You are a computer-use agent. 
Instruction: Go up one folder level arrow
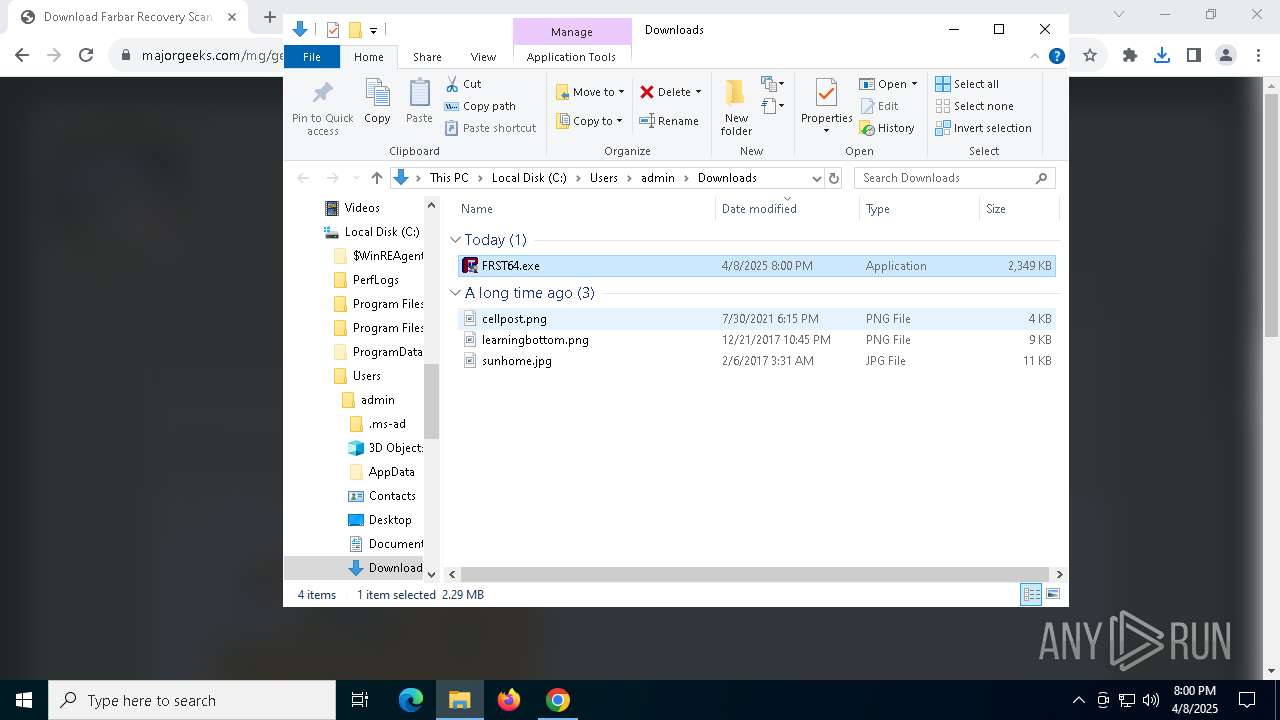(x=376, y=178)
